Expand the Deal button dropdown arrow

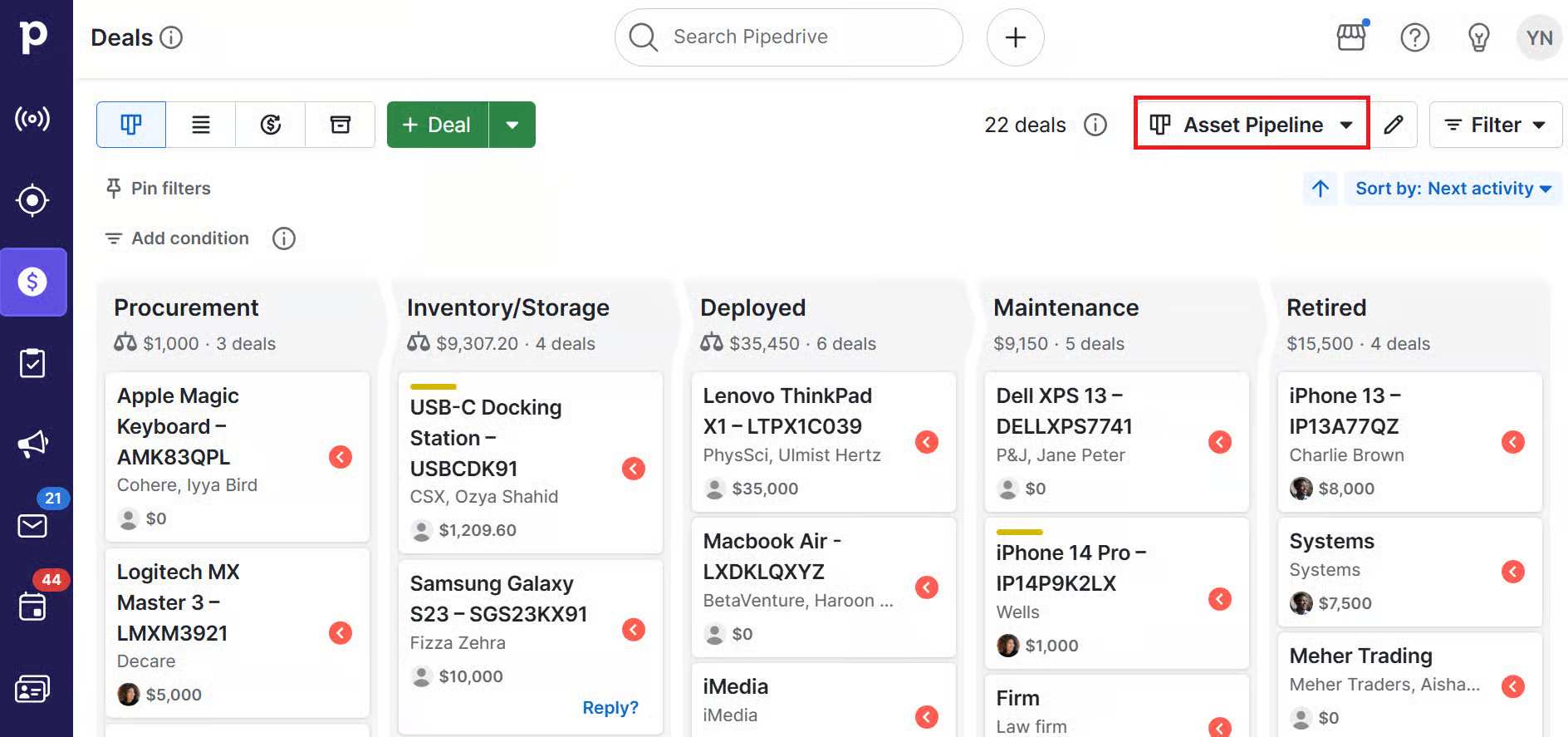click(512, 125)
